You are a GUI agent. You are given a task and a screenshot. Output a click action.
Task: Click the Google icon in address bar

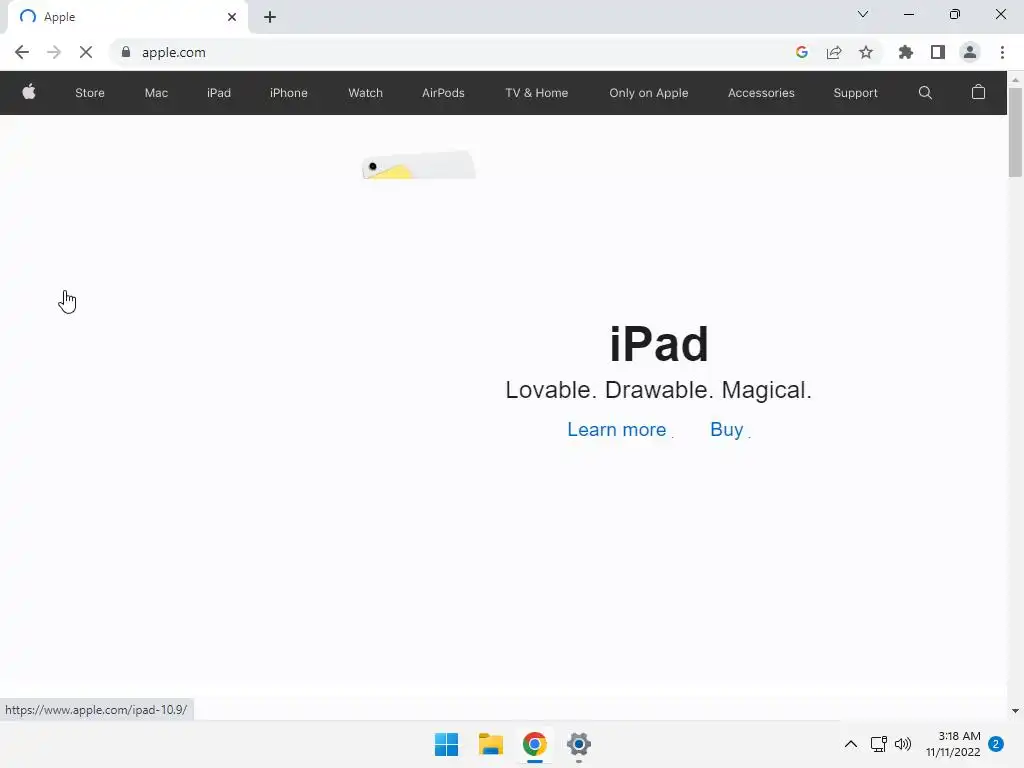point(802,52)
